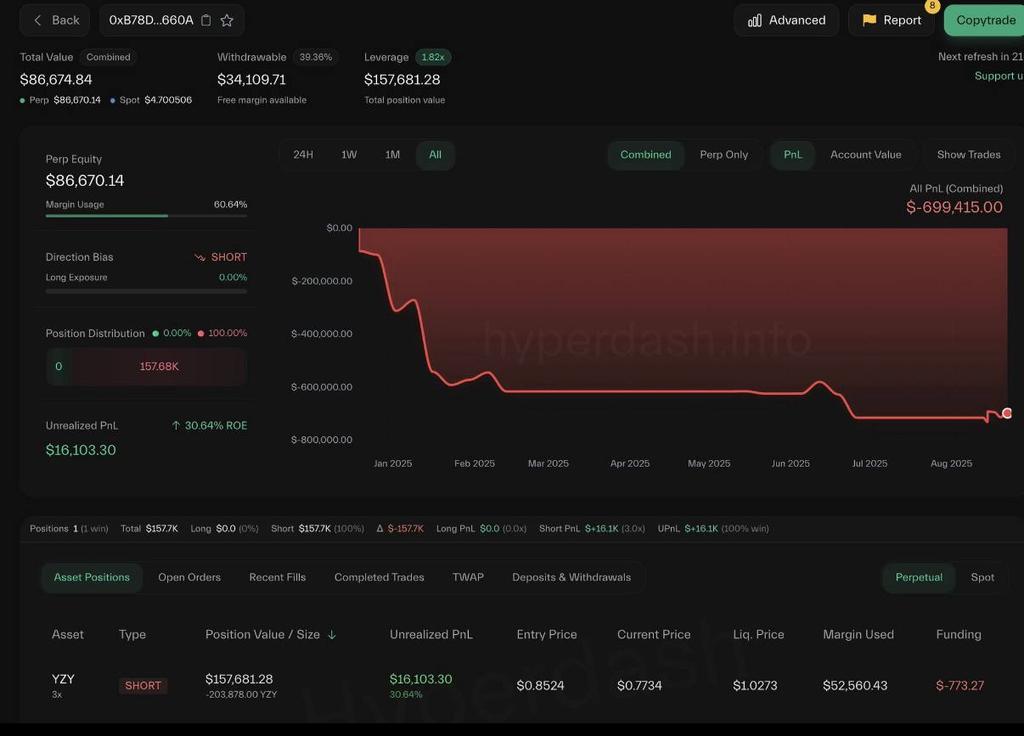Viewport: 1024px width, 736px height.
Task: Open the Open Orders tab
Action: coord(189,577)
